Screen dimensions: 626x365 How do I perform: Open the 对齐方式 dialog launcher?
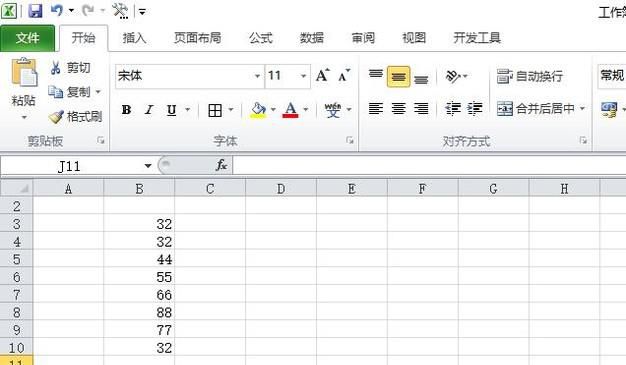(x=583, y=141)
